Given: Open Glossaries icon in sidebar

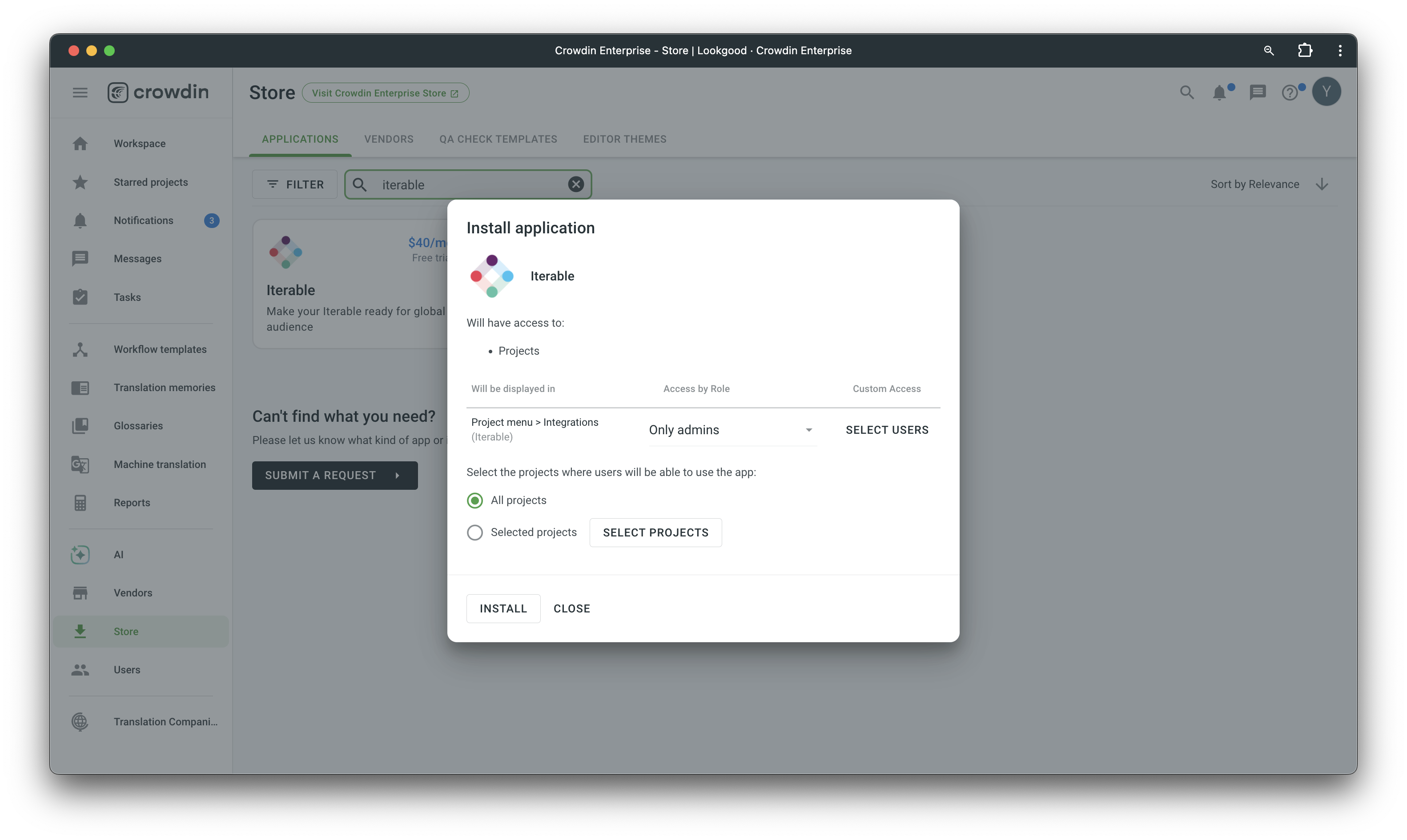Looking at the screenshot, I should tap(80, 426).
